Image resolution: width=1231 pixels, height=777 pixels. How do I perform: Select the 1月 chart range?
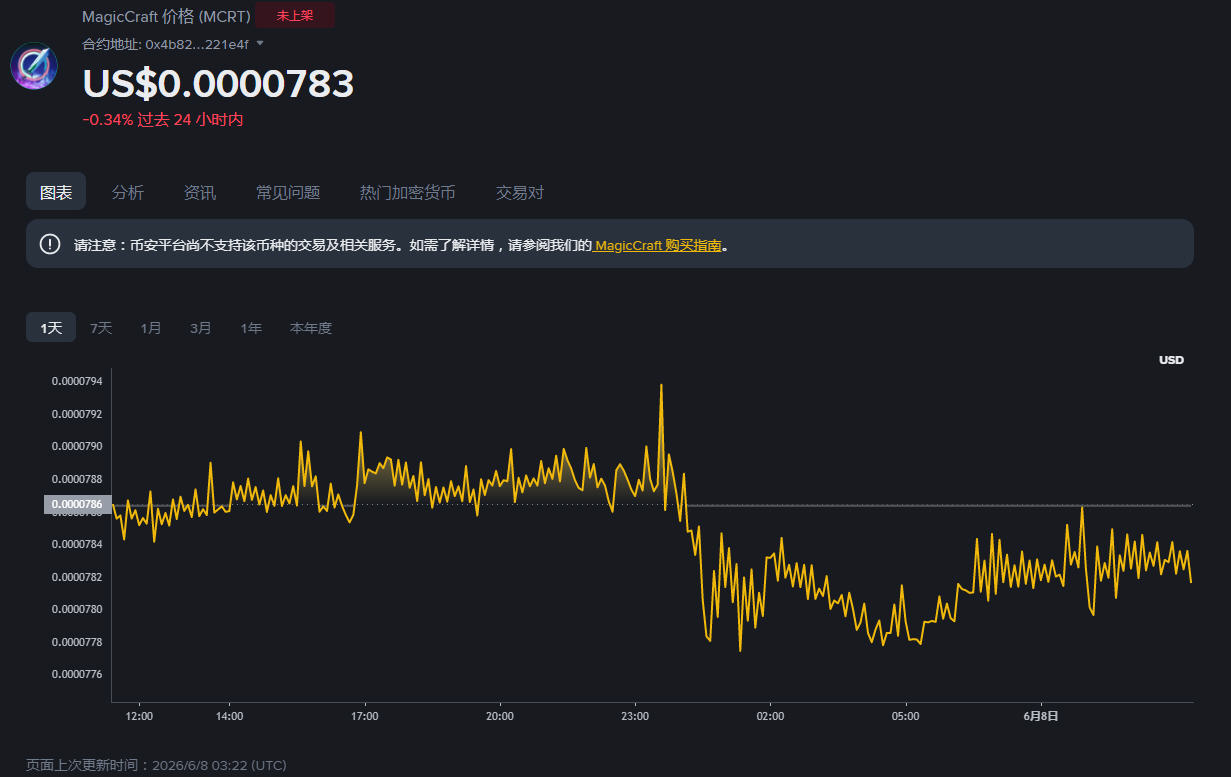[151, 328]
